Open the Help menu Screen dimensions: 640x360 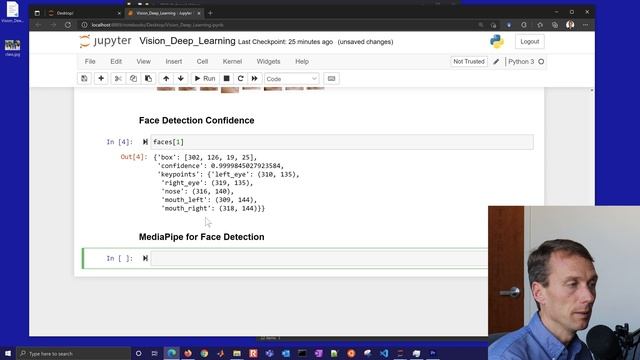(x=302, y=62)
